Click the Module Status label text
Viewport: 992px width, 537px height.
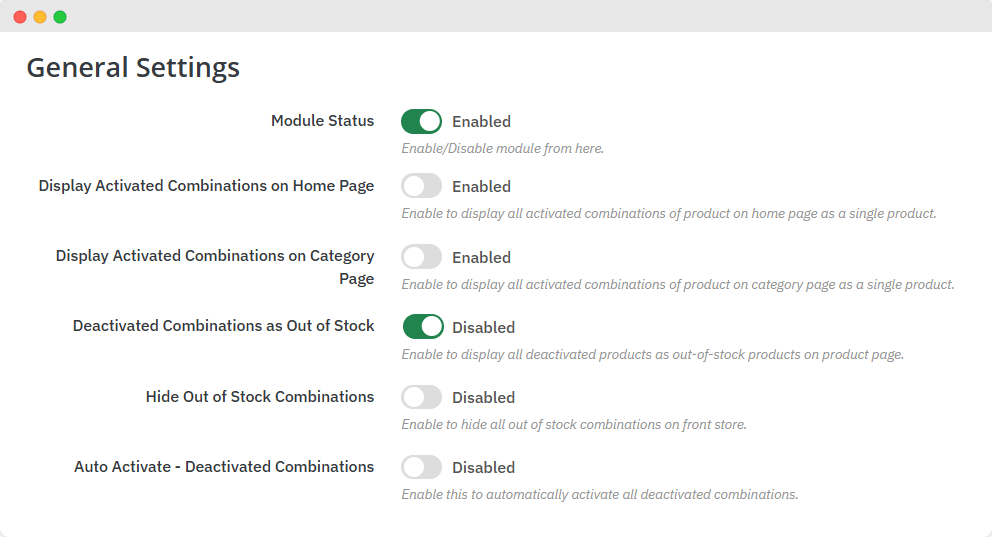[x=322, y=121]
